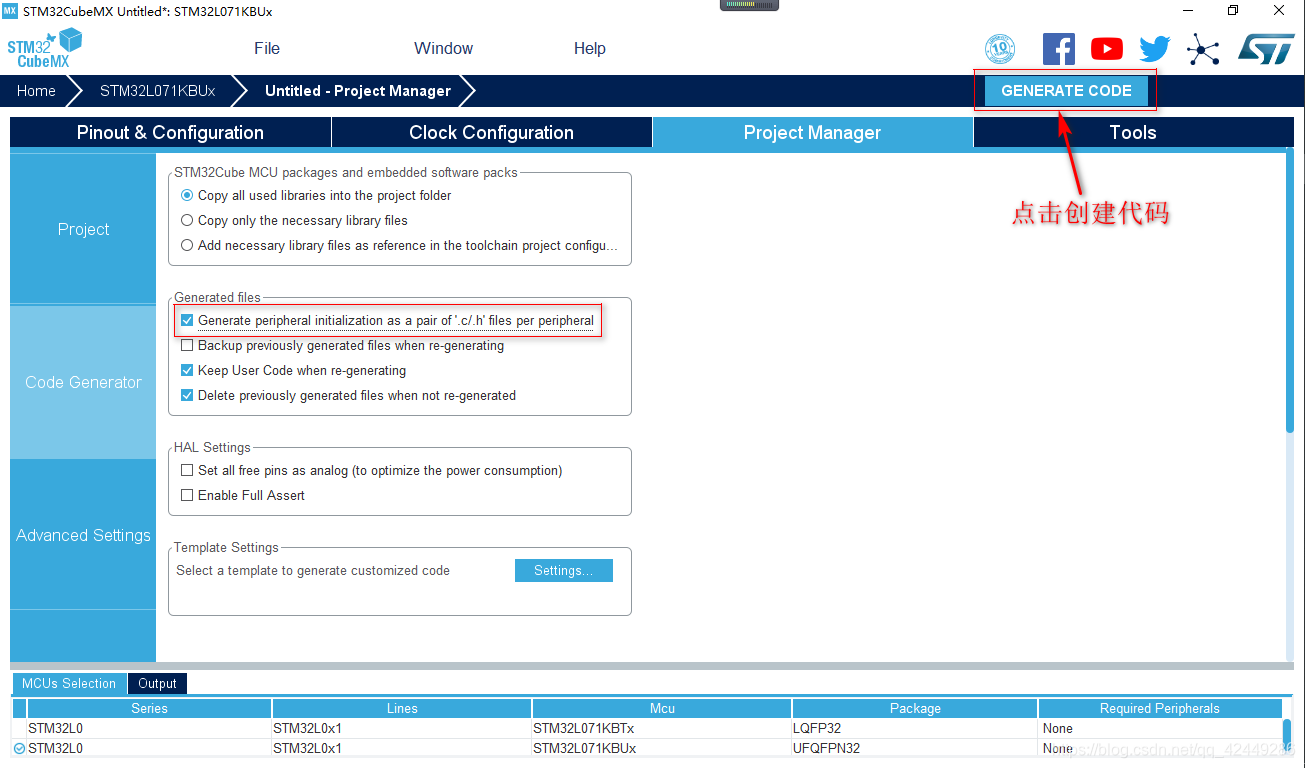
Task: Sort table by Mcu column header
Action: click(x=662, y=708)
